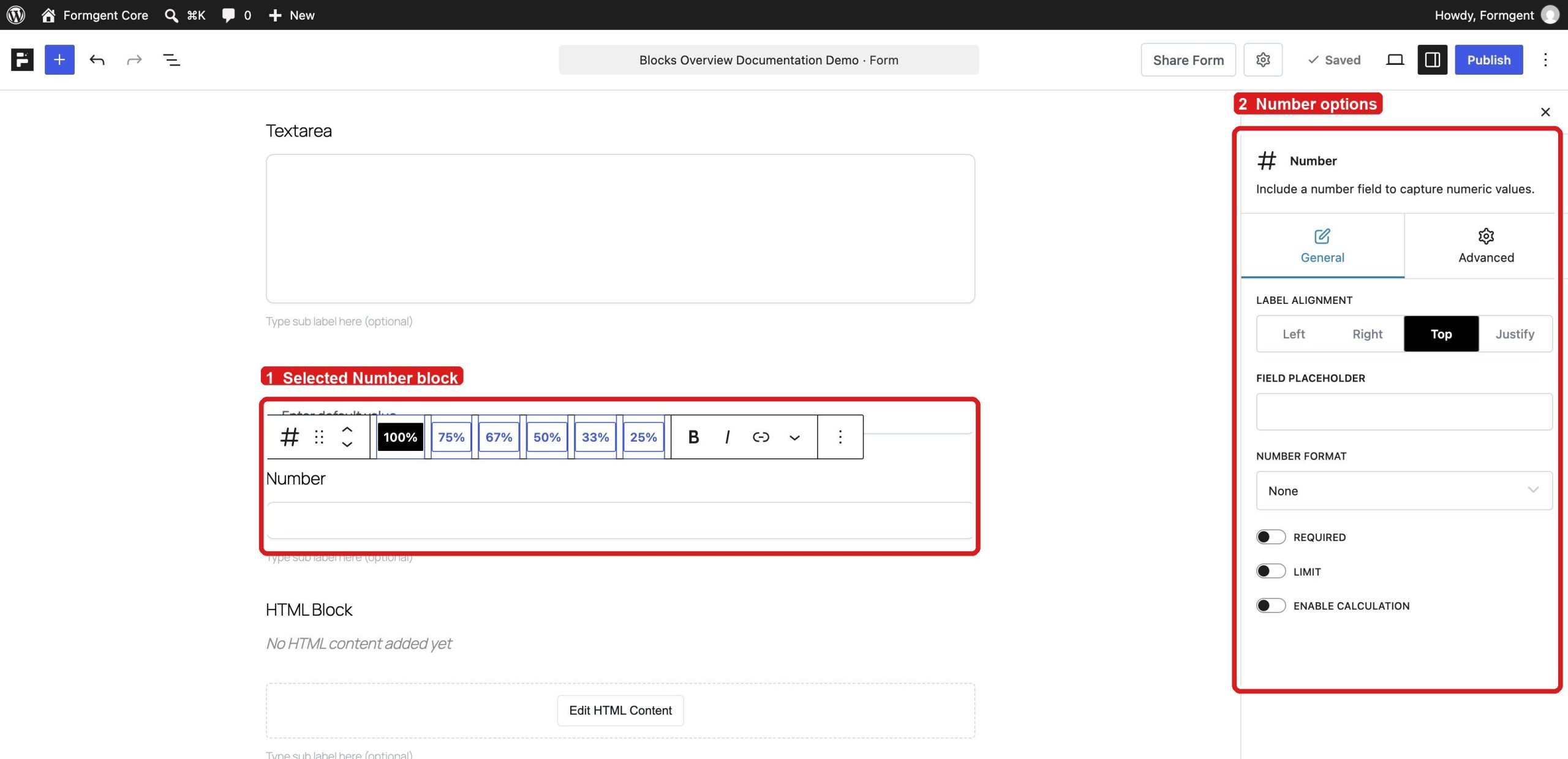Move the Number block down
1568x759 pixels.
pos(347,445)
